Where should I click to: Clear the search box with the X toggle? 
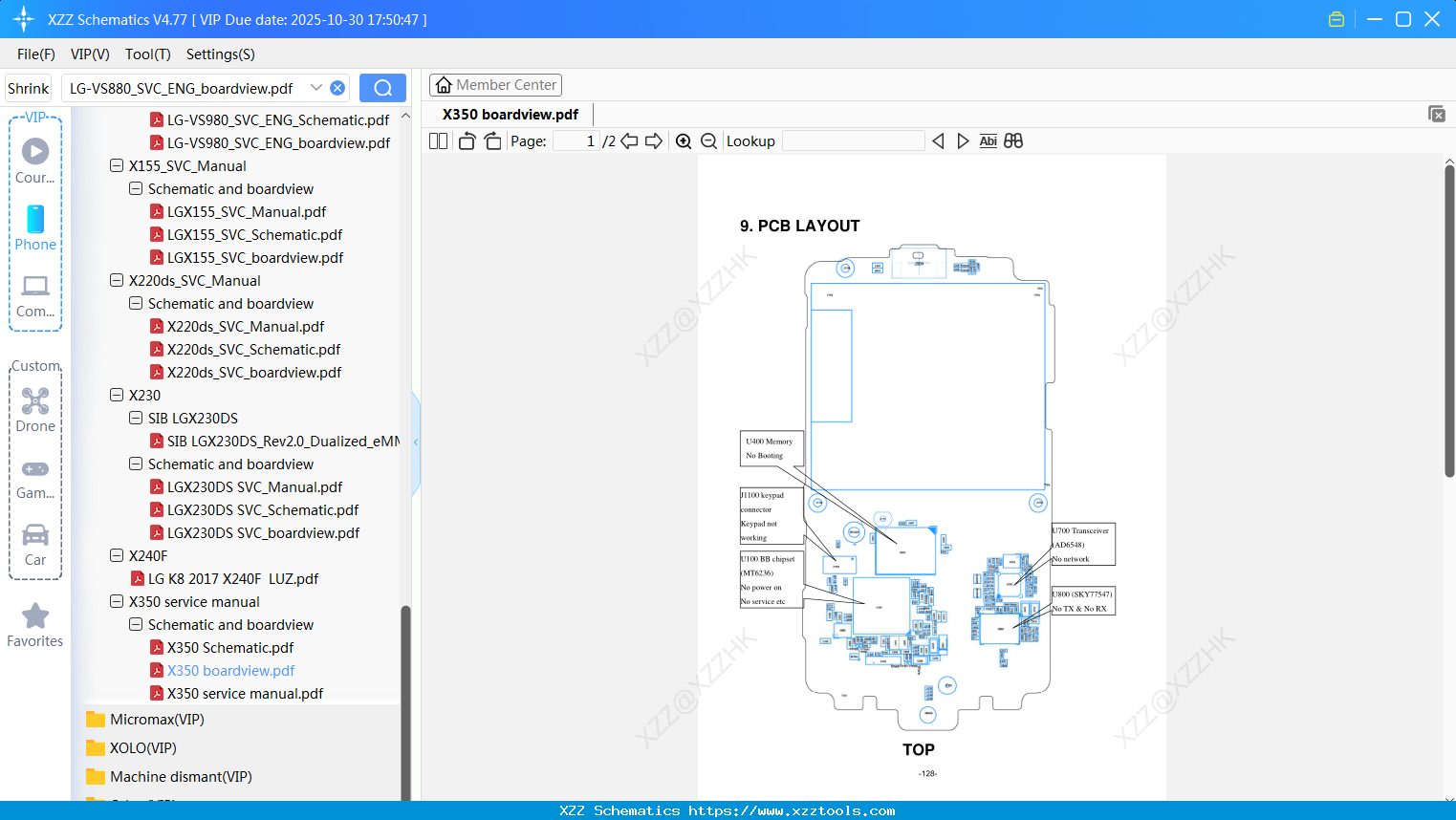pos(337,87)
